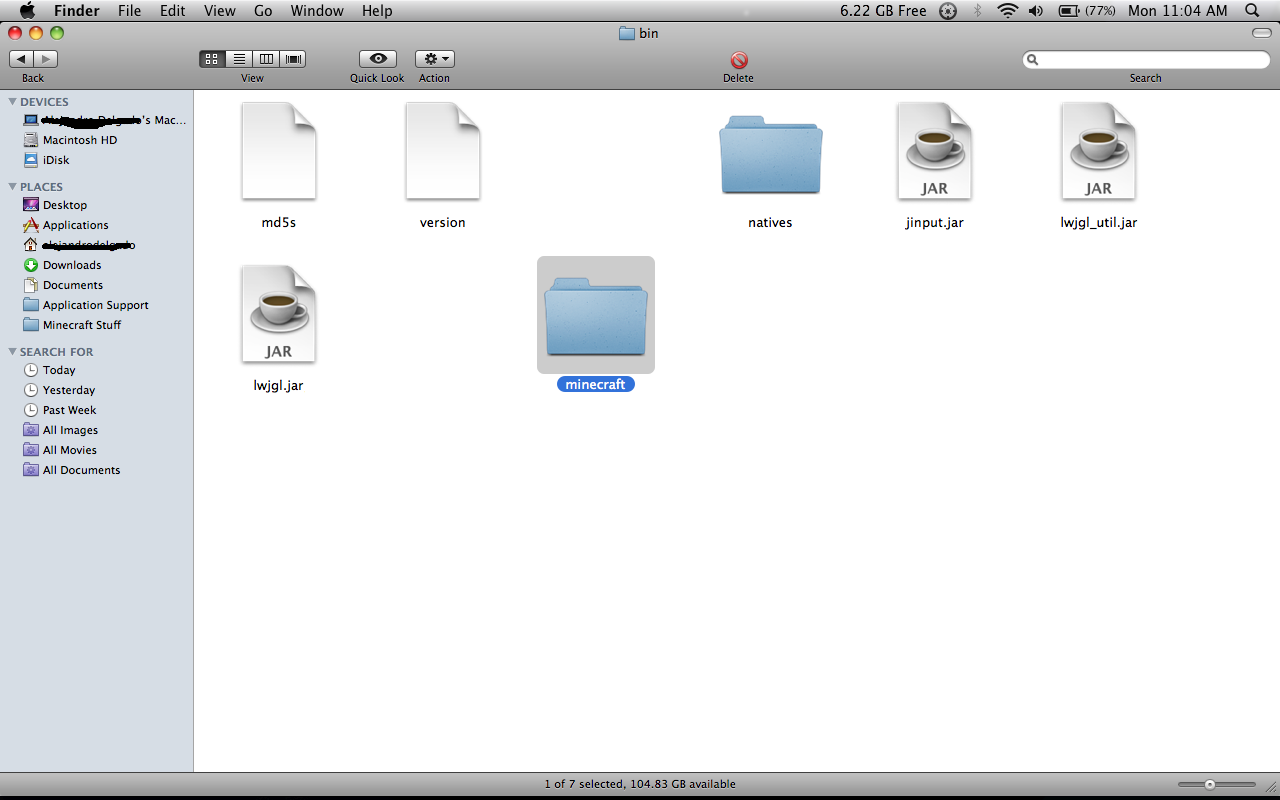
Task: Select the version file icon
Action: click(443, 151)
